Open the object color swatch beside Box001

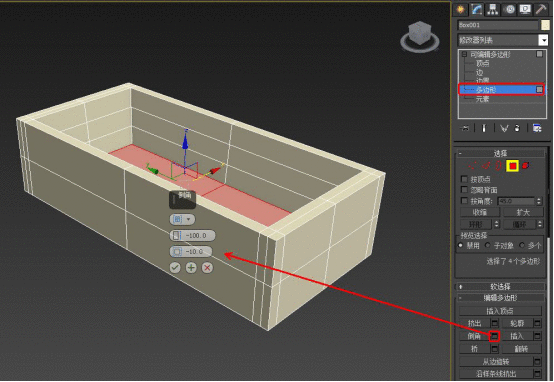[x=545, y=25]
